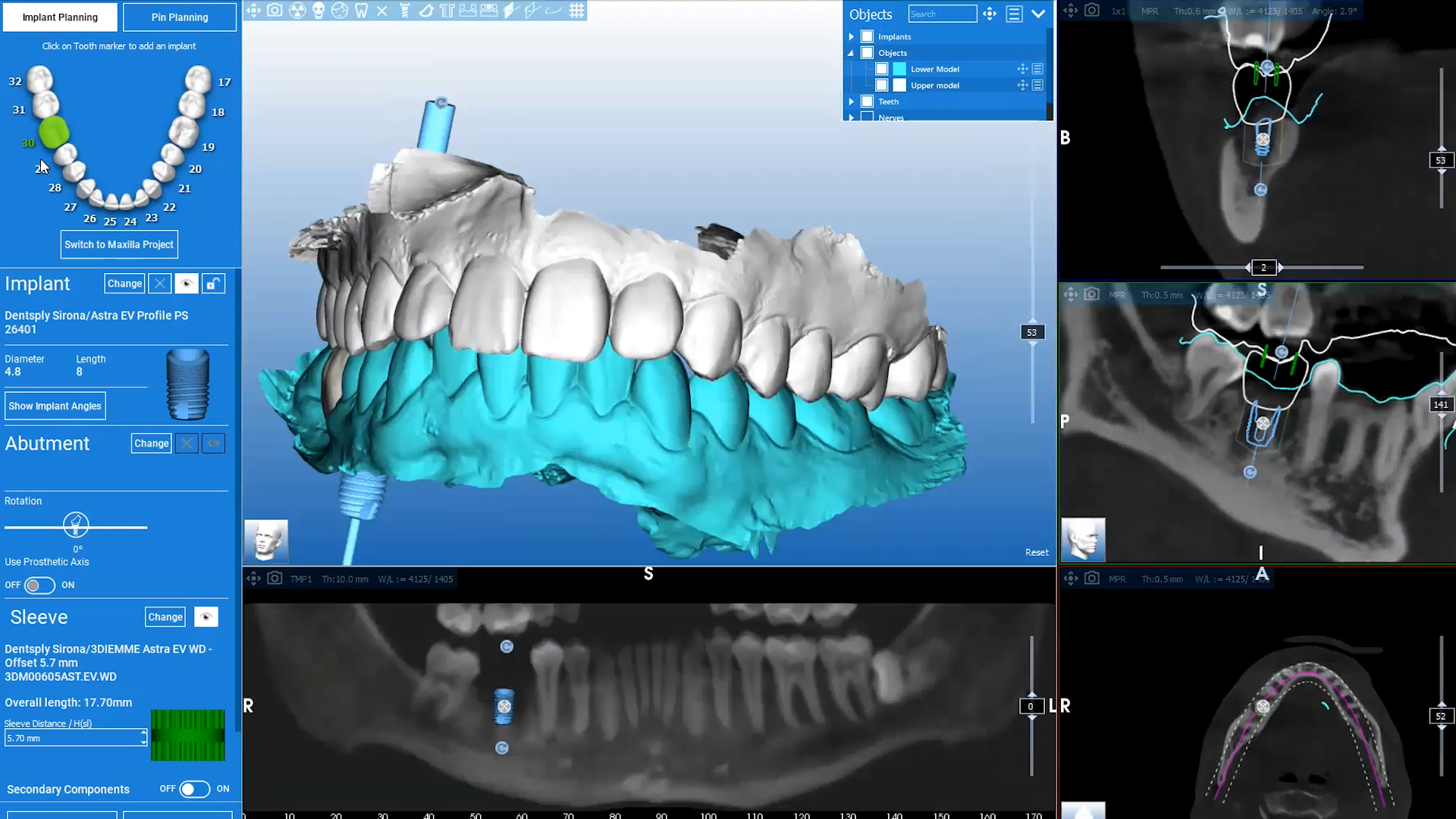Click the outlined cutting plane icon
The width and height of the screenshot is (1456, 819).
tap(532, 11)
